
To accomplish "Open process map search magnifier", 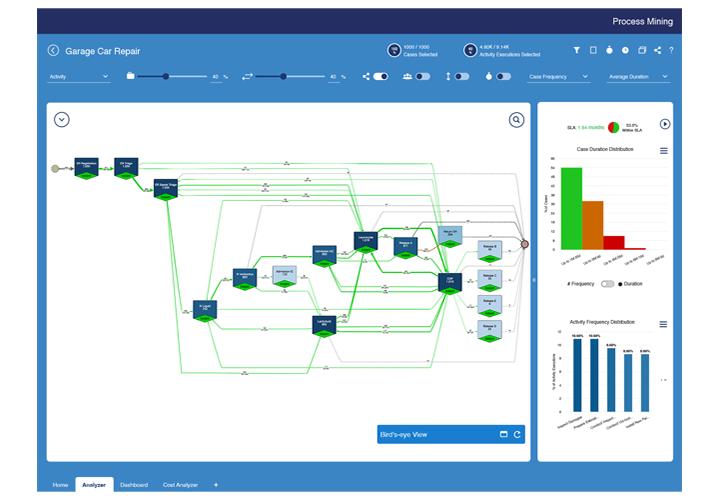I will [516, 120].
